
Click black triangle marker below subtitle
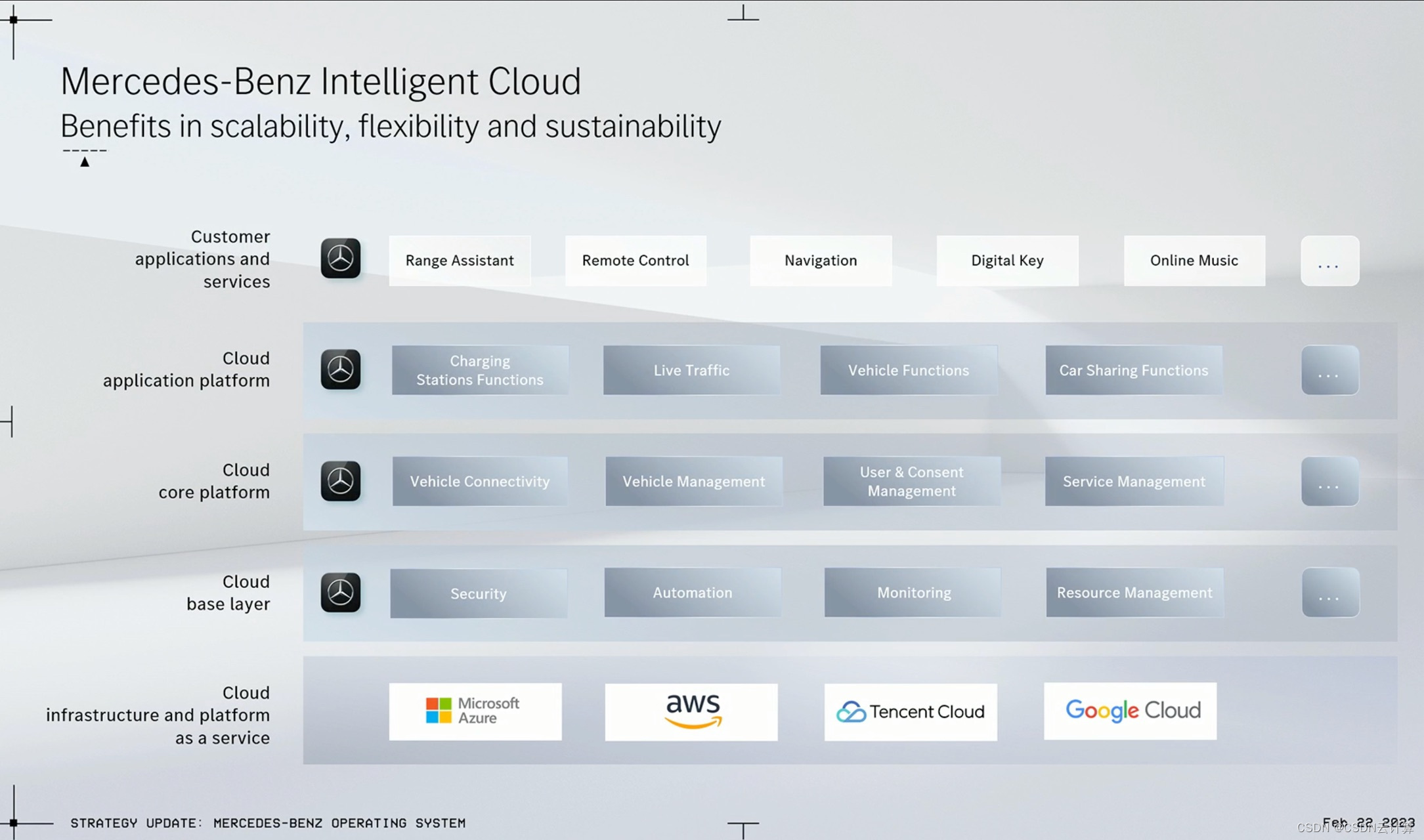tap(85, 162)
